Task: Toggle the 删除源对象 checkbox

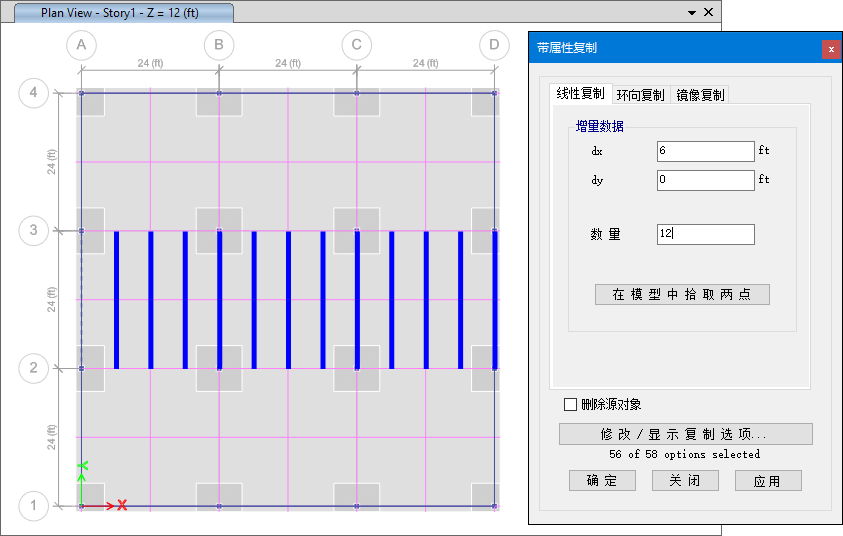Action: click(571, 405)
